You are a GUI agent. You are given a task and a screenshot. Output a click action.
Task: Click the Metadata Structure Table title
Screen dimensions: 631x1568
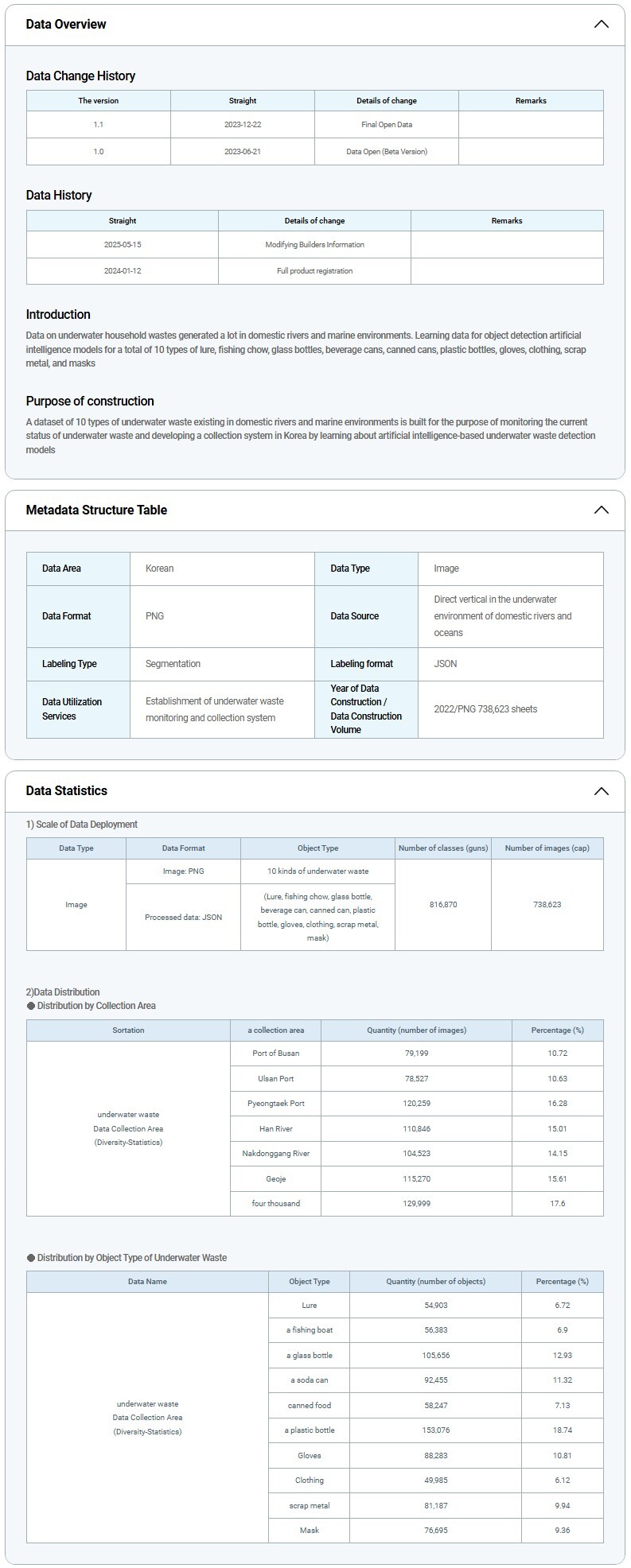point(96,510)
